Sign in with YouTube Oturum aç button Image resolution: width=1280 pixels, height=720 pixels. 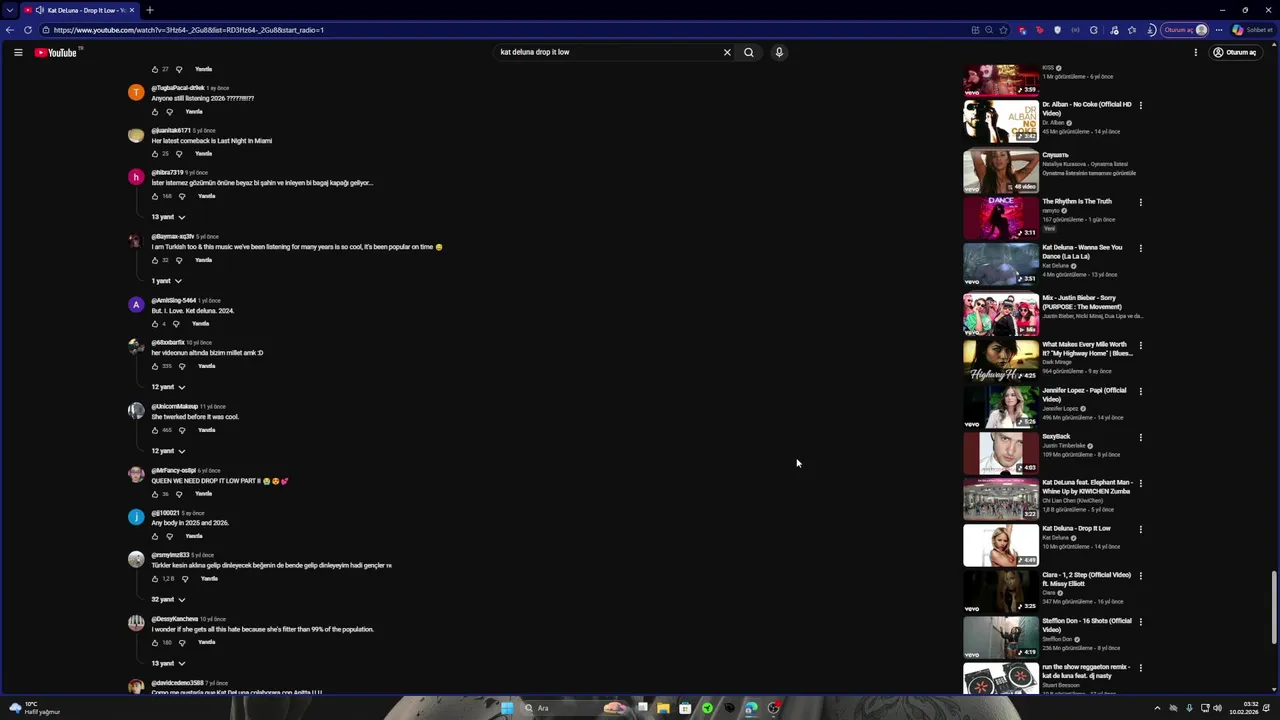(x=1234, y=52)
